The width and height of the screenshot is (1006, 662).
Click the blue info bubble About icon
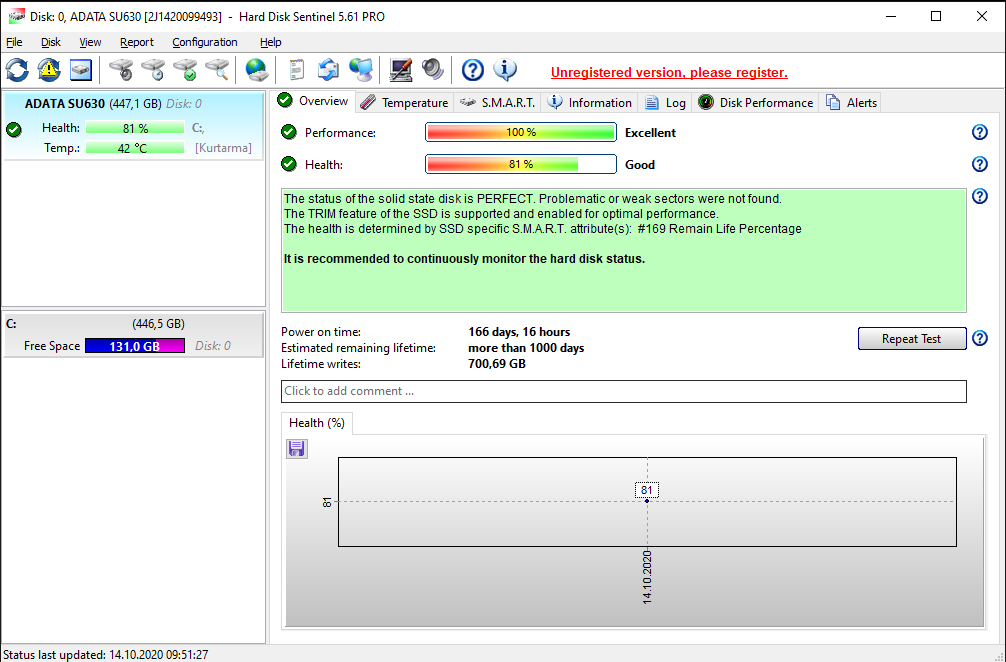click(x=506, y=70)
